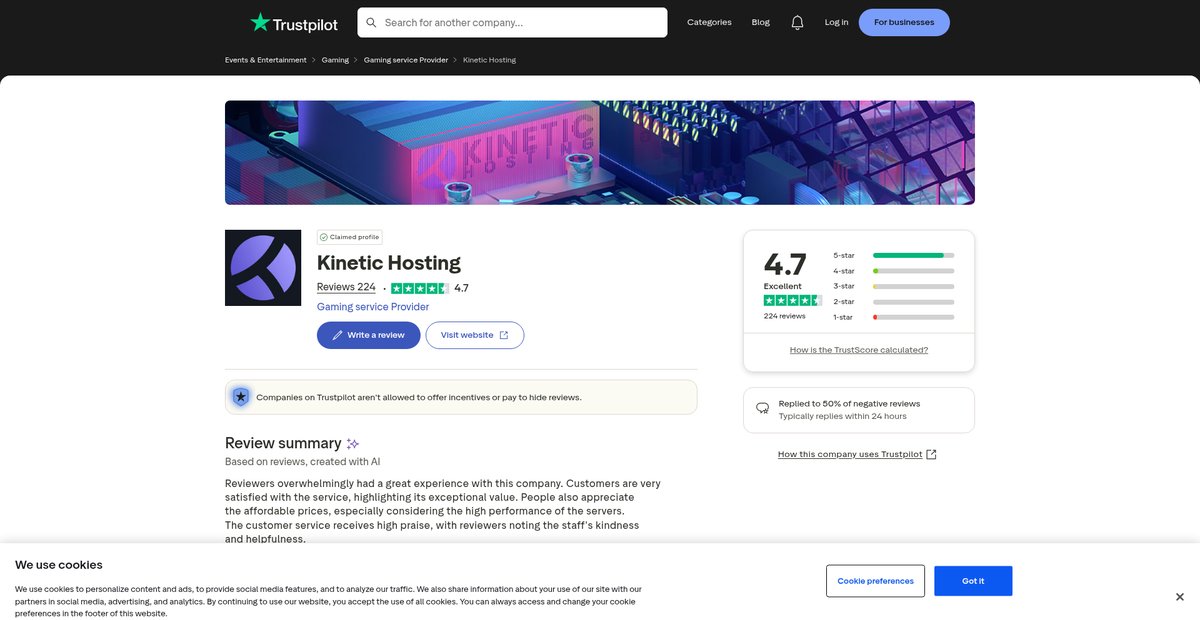Click 'Replied to 50% of negative reviews'

[849, 404]
